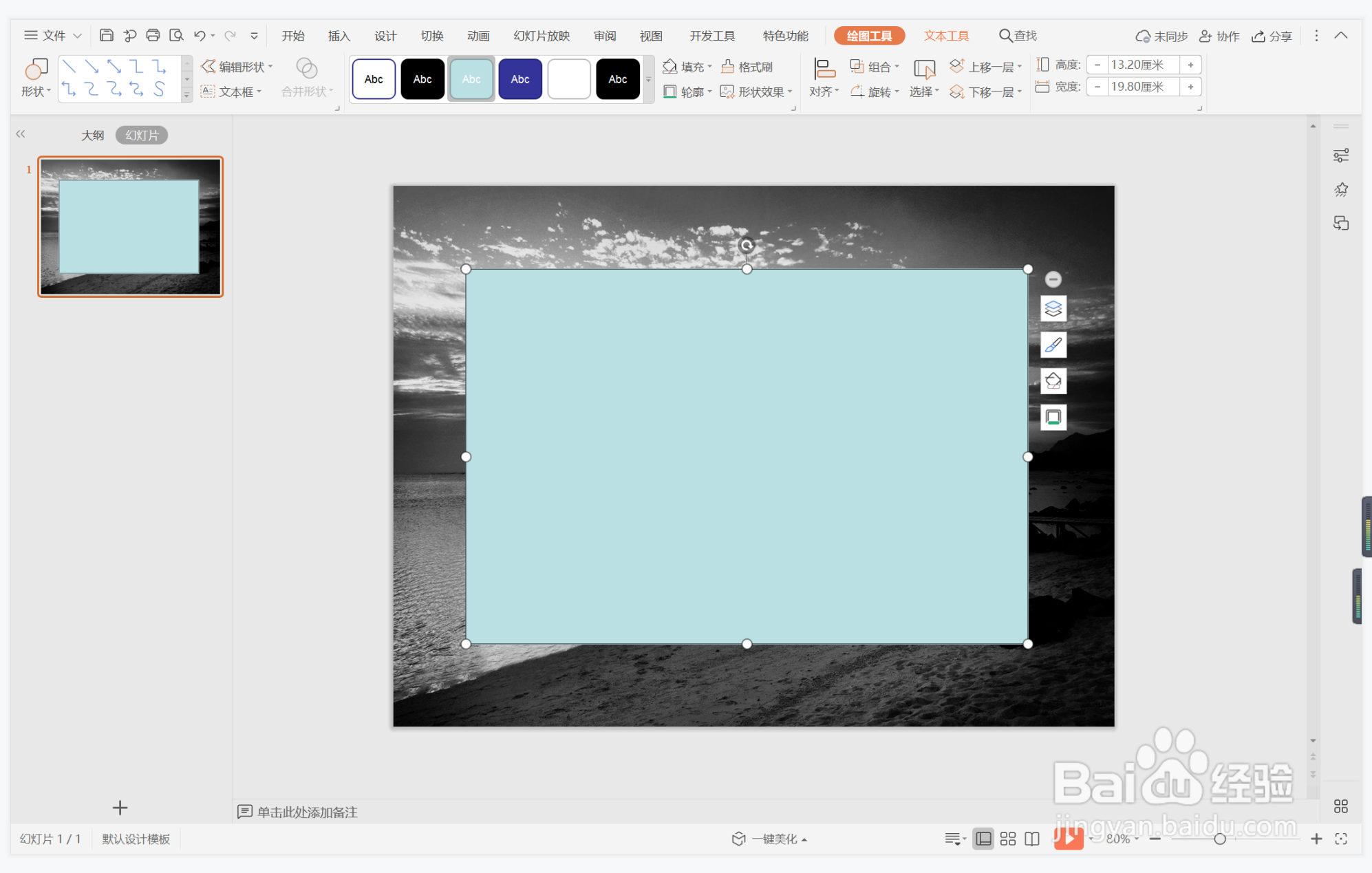Open the Group dropdown
The height and width of the screenshot is (873, 1372).
875,67
